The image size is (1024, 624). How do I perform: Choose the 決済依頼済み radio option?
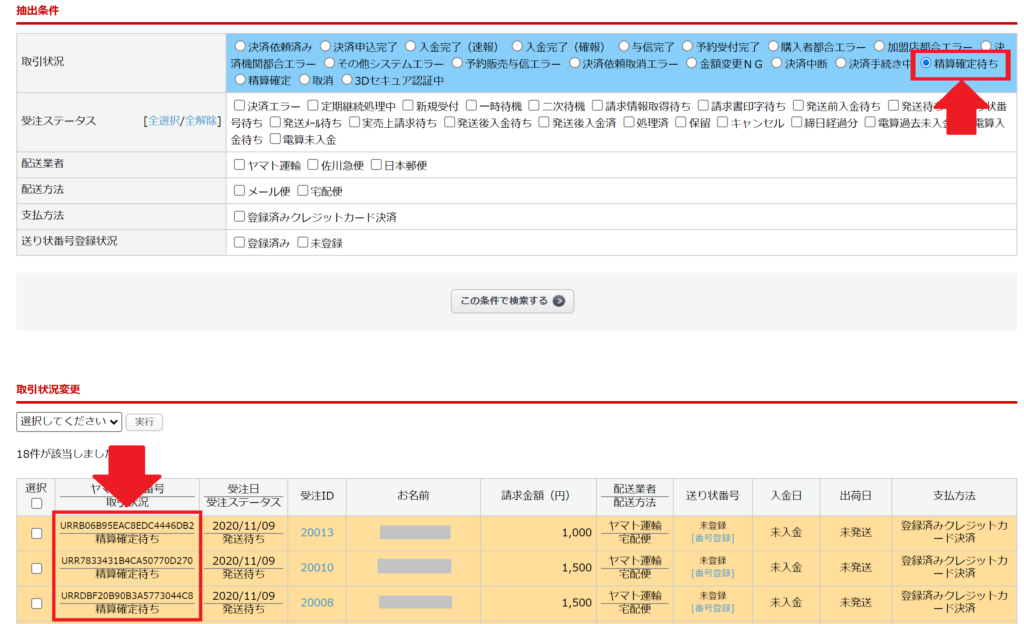[x=240, y=46]
